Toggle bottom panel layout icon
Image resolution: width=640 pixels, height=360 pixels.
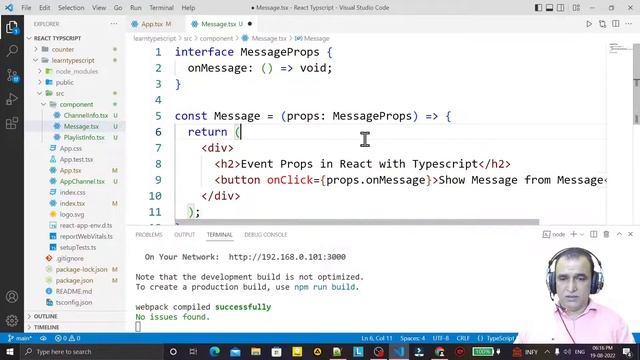[x=549, y=8]
